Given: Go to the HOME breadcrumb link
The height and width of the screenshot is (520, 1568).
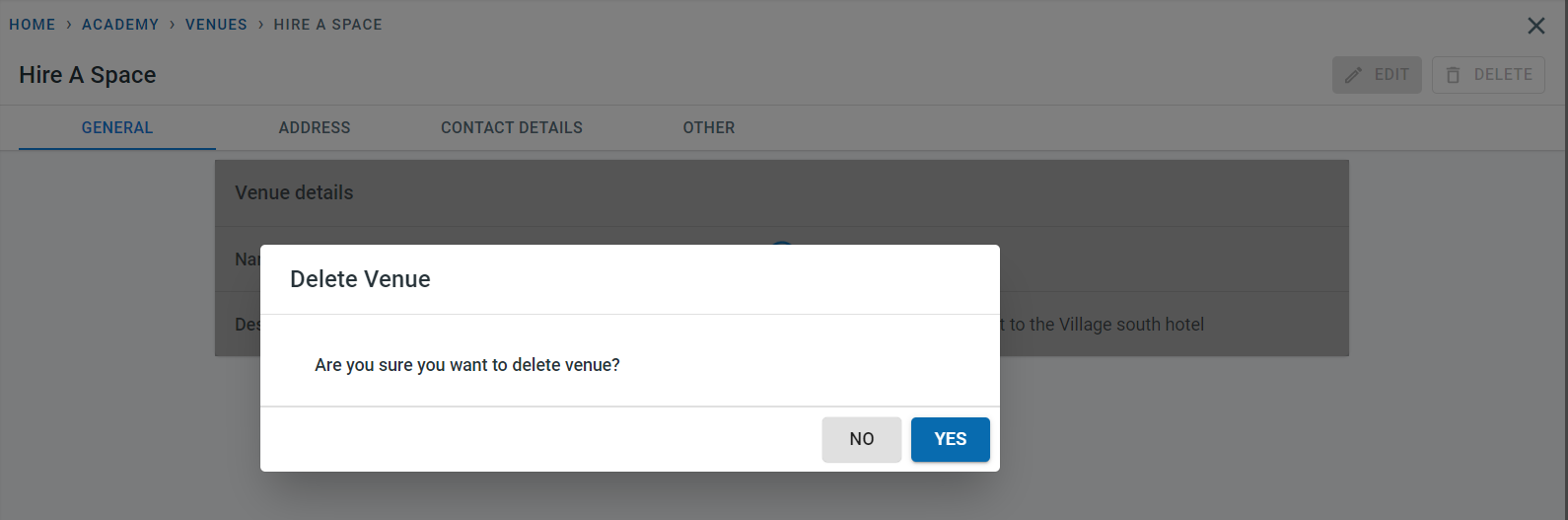Looking at the screenshot, I should 33,25.
